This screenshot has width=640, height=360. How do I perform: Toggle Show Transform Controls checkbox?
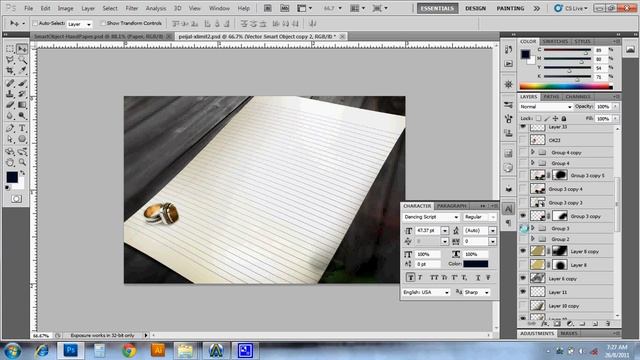103,24
